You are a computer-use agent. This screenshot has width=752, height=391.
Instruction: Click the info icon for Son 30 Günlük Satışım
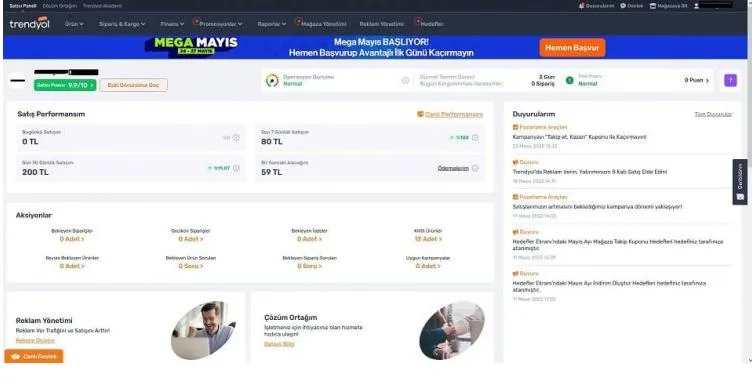236,168
